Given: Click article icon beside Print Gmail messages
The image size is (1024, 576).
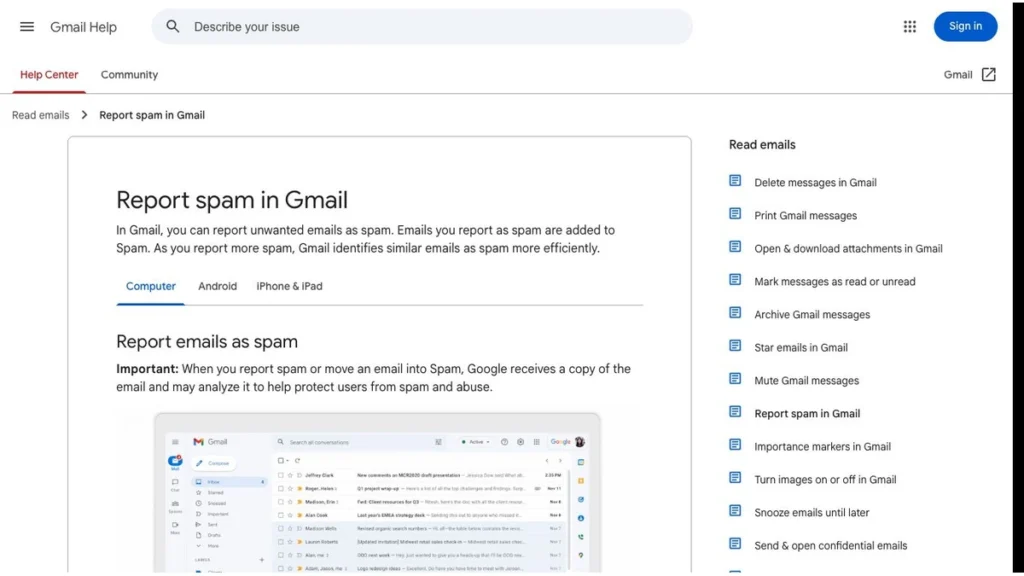Looking at the screenshot, I should pos(735,214).
